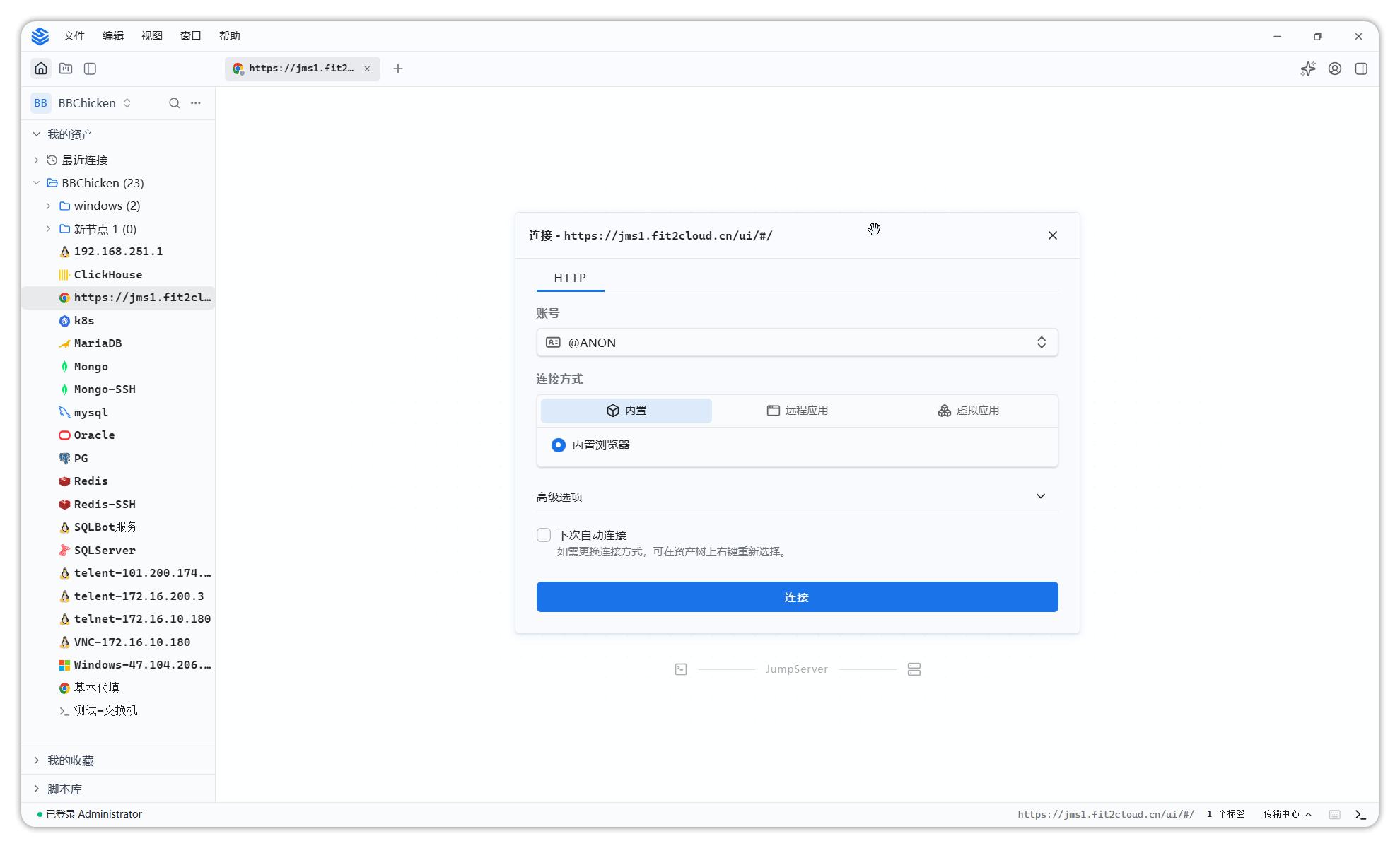Click the blue 连接 button
This screenshot has height=841, width=1400.
tap(797, 597)
